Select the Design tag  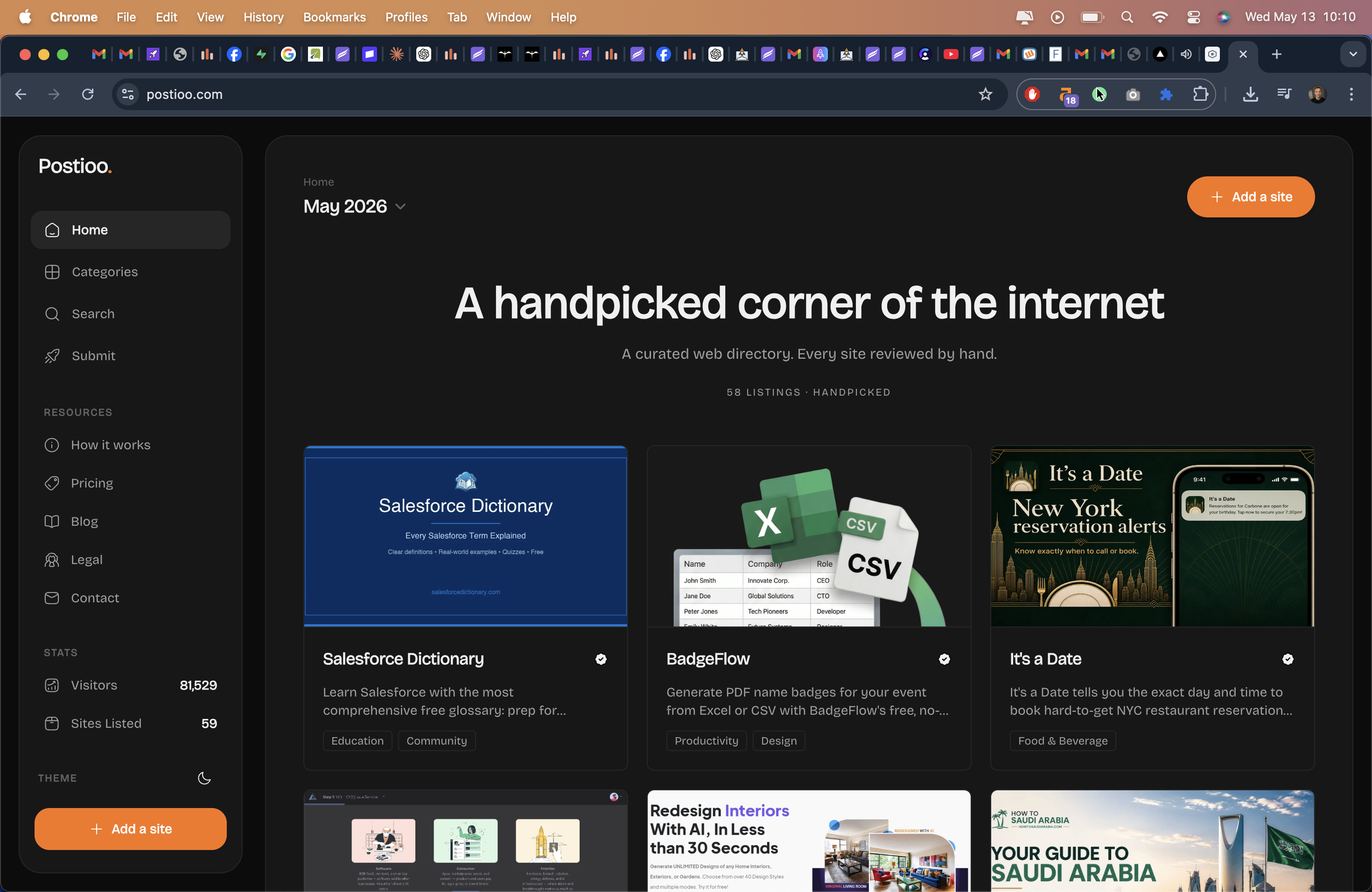coord(779,741)
